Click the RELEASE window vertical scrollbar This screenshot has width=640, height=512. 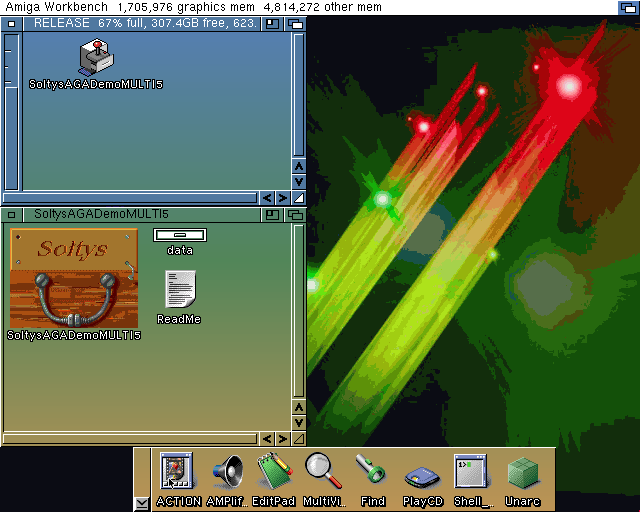(299, 95)
